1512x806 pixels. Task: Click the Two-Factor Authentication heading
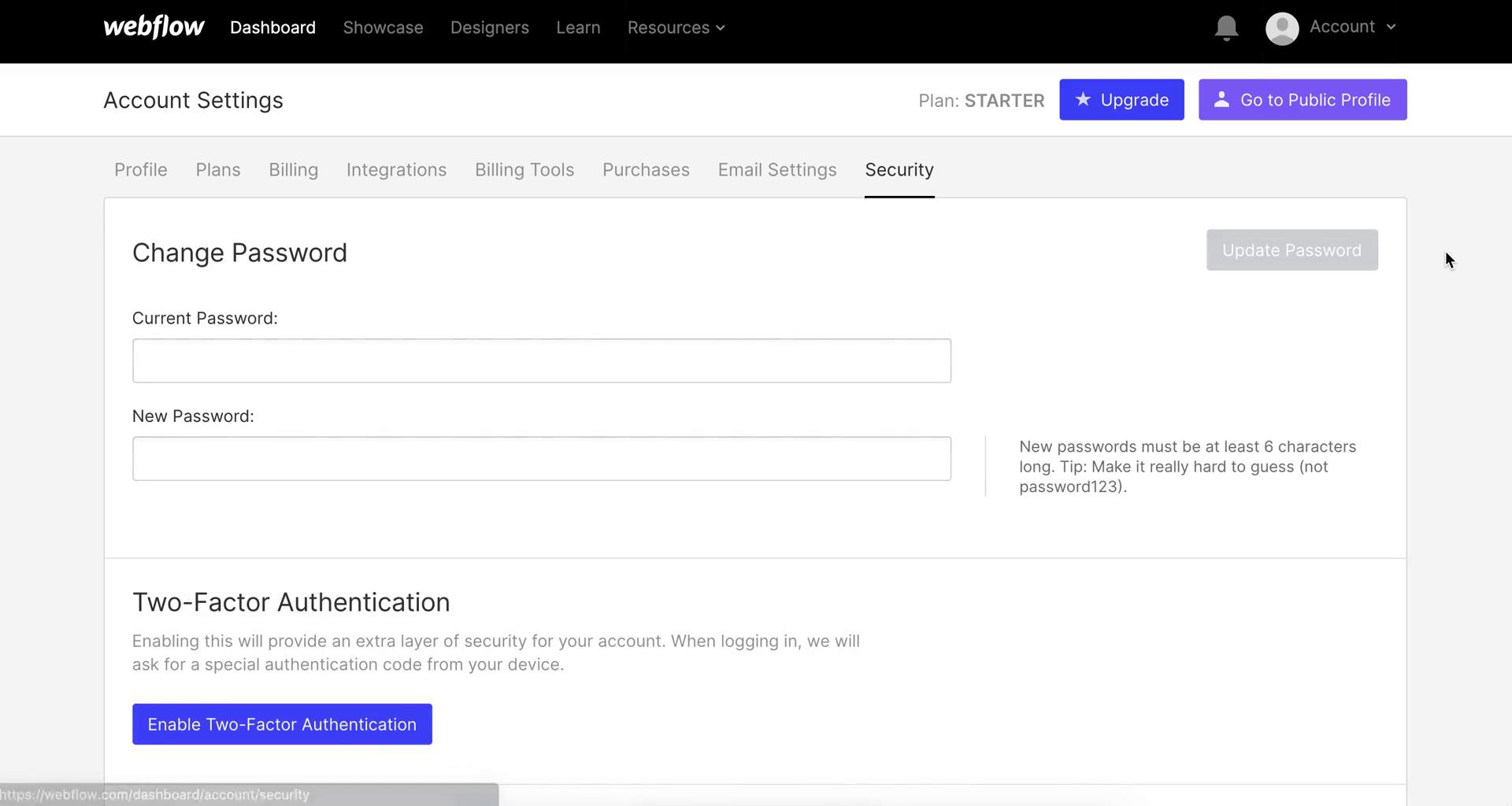tap(291, 602)
